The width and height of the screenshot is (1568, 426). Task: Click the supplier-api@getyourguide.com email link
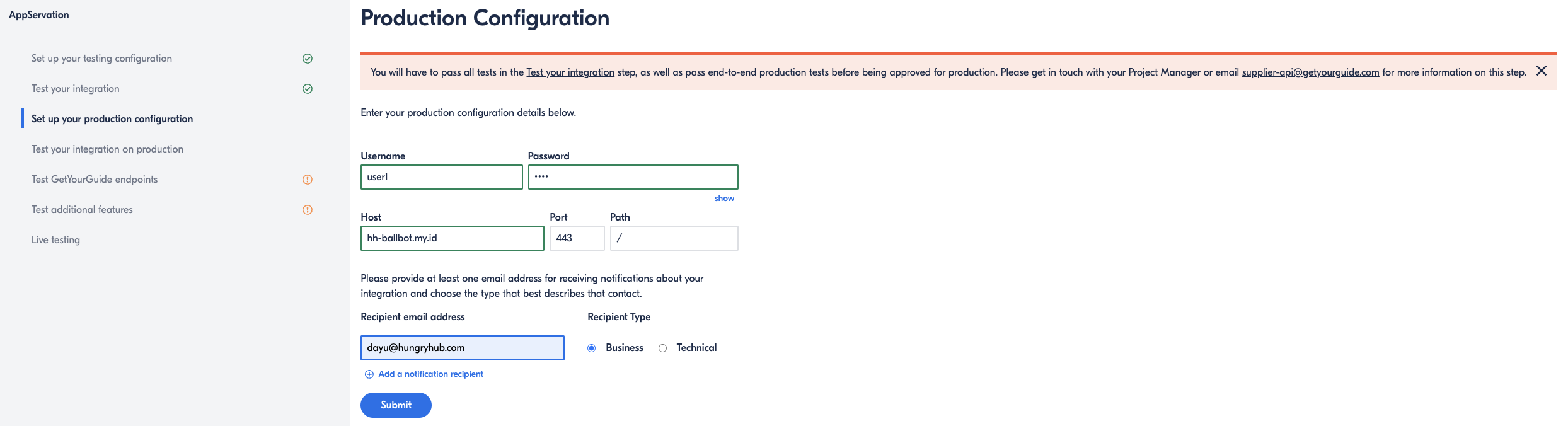coord(1310,72)
